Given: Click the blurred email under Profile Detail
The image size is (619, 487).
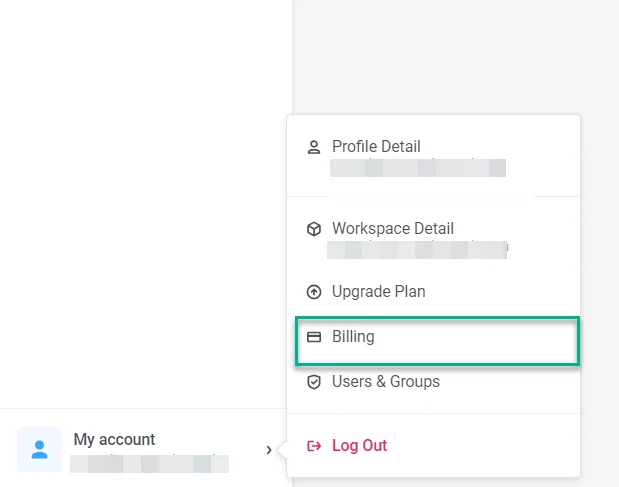Looking at the screenshot, I should 418,167.
